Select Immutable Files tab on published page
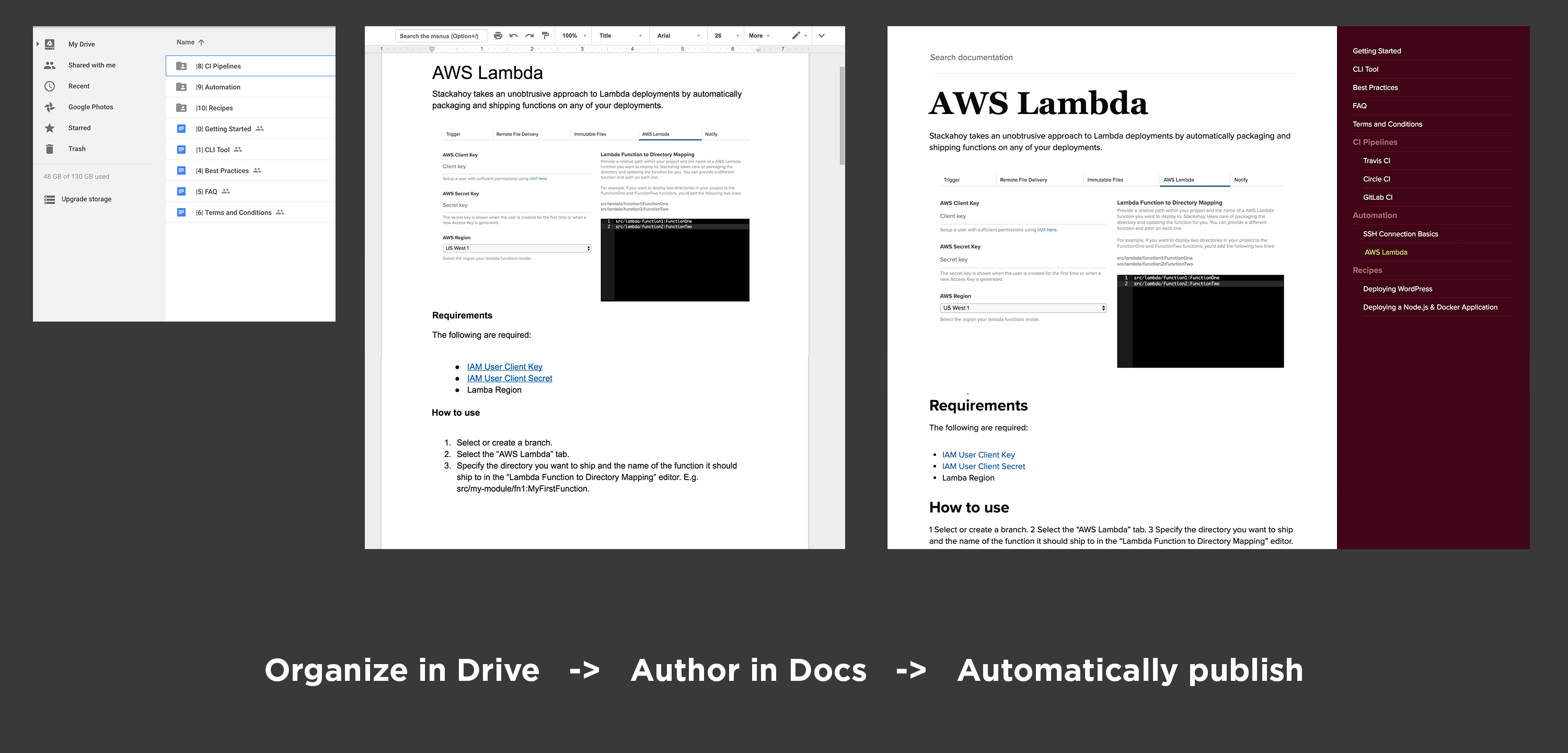This screenshot has height=753, width=1568. (x=1105, y=180)
